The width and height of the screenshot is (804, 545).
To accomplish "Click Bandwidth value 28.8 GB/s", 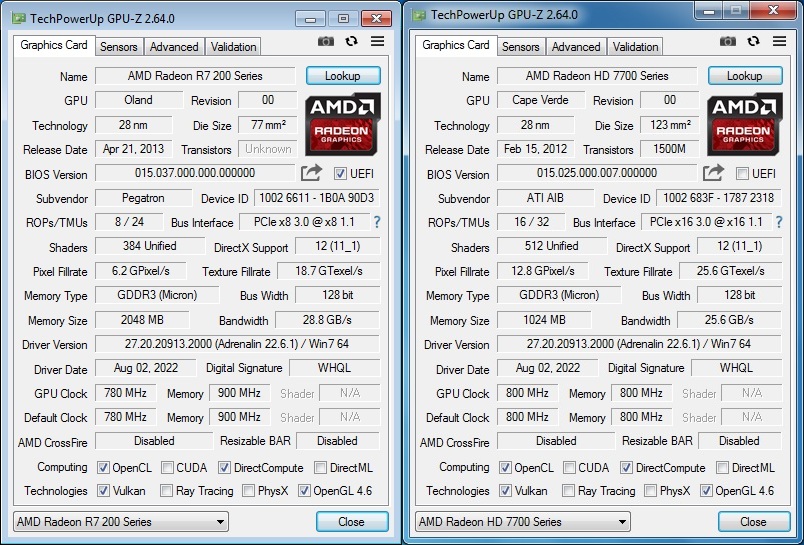I will point(327,320).
